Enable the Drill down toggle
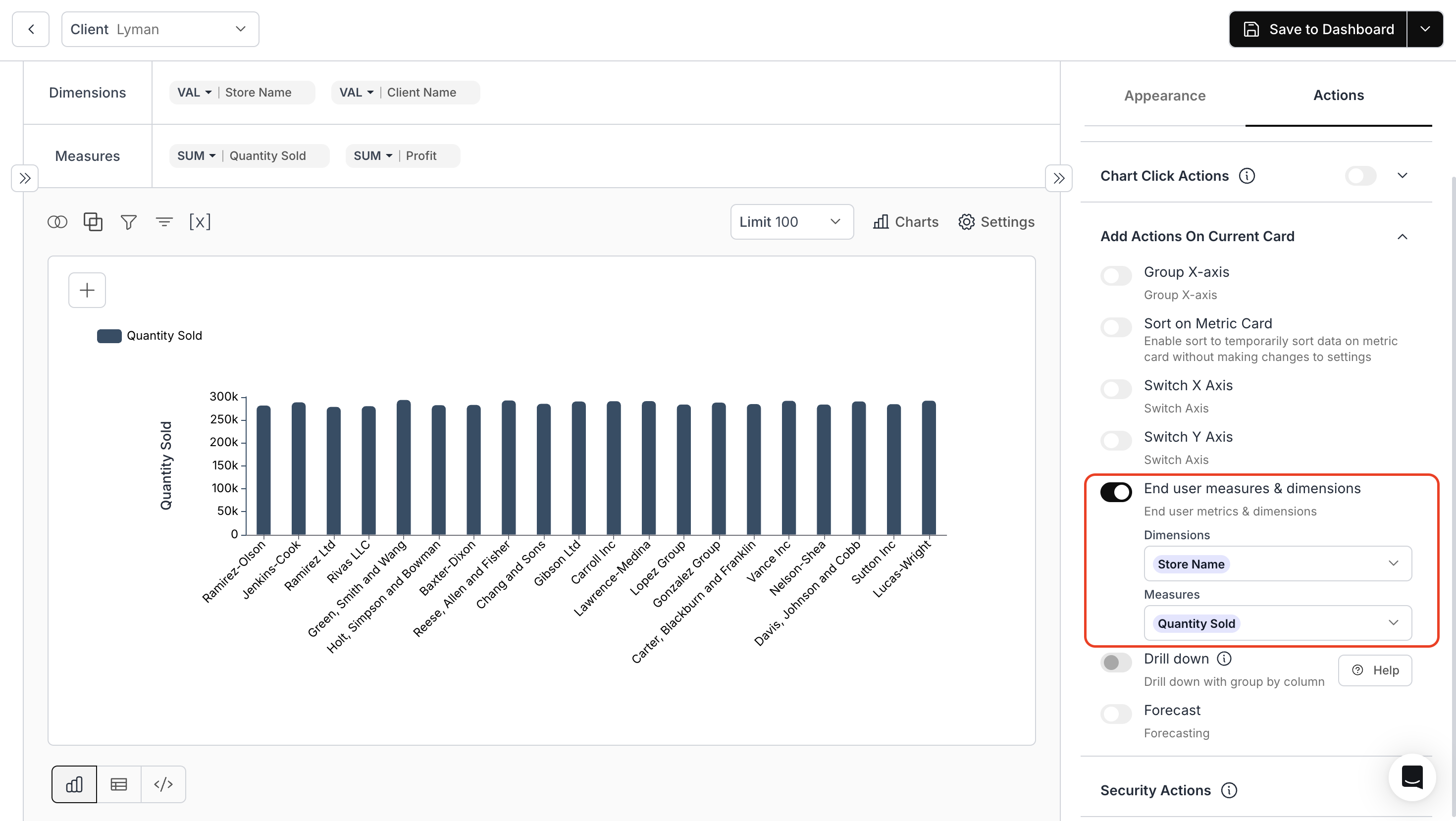Viewport: 1456px width, 821px height. pyautogui.click(x=1116, y=662)
